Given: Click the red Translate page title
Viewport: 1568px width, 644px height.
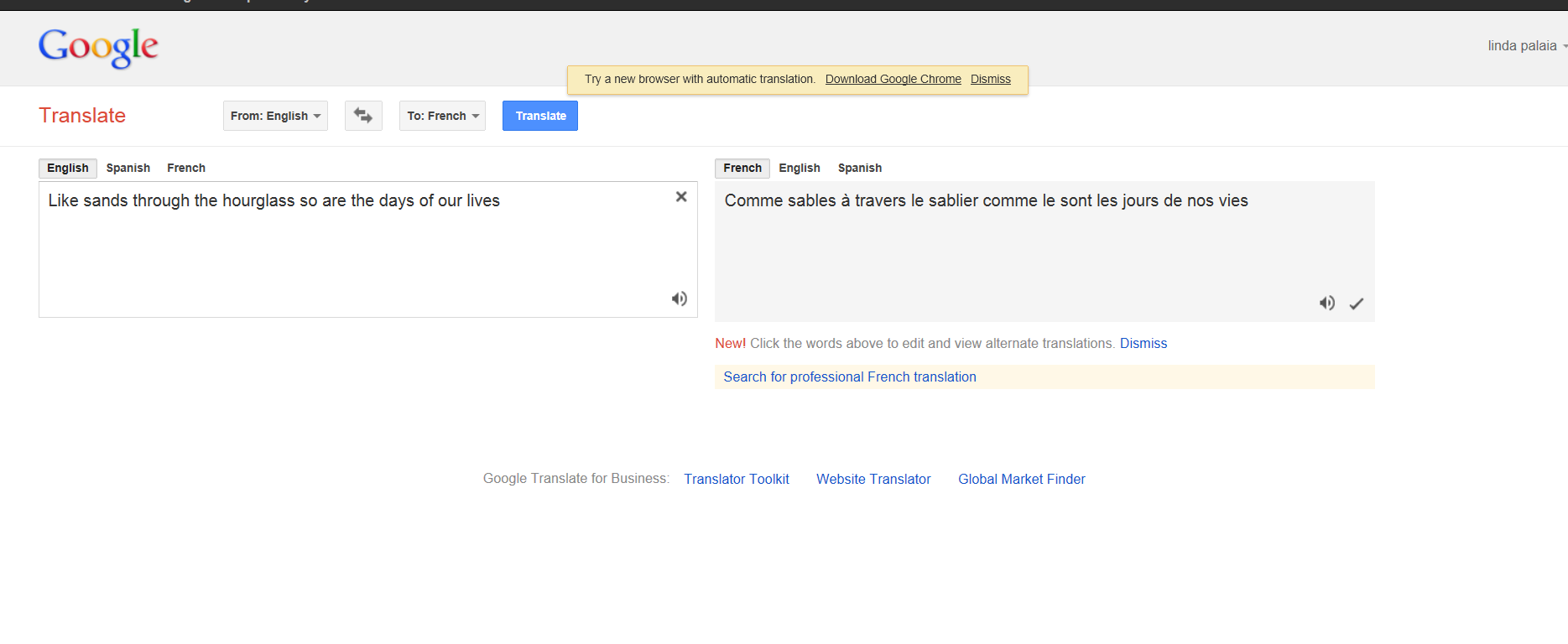Looking at the screenshot, I should coord(82,116).
